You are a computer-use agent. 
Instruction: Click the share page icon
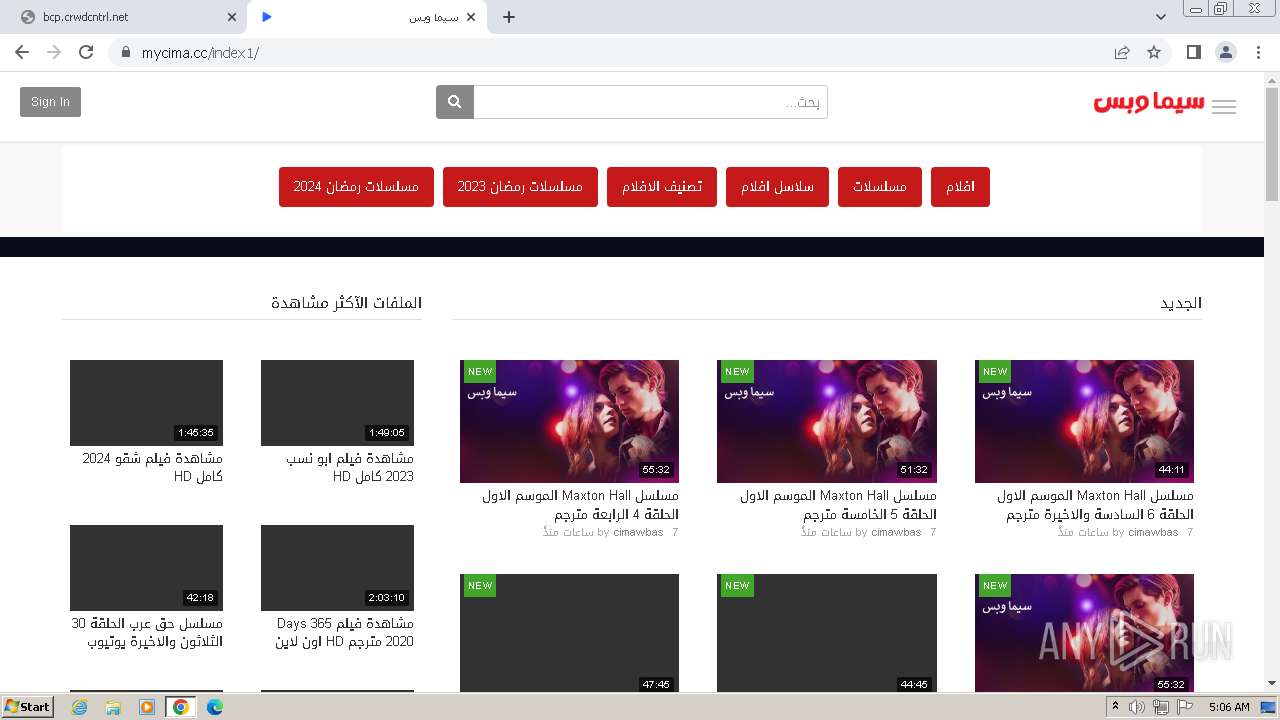pyautogui.click(x=1122, y=52)
